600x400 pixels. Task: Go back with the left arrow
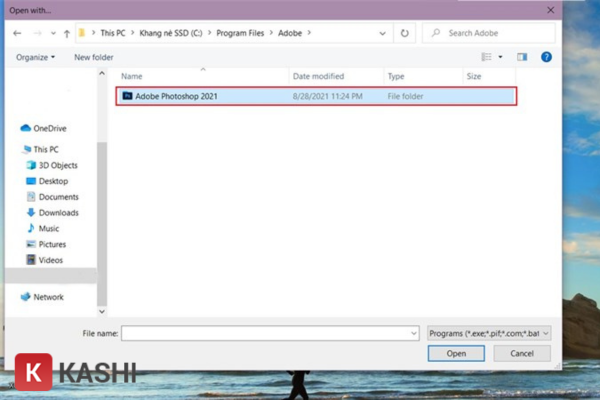[x=17, y=33]
